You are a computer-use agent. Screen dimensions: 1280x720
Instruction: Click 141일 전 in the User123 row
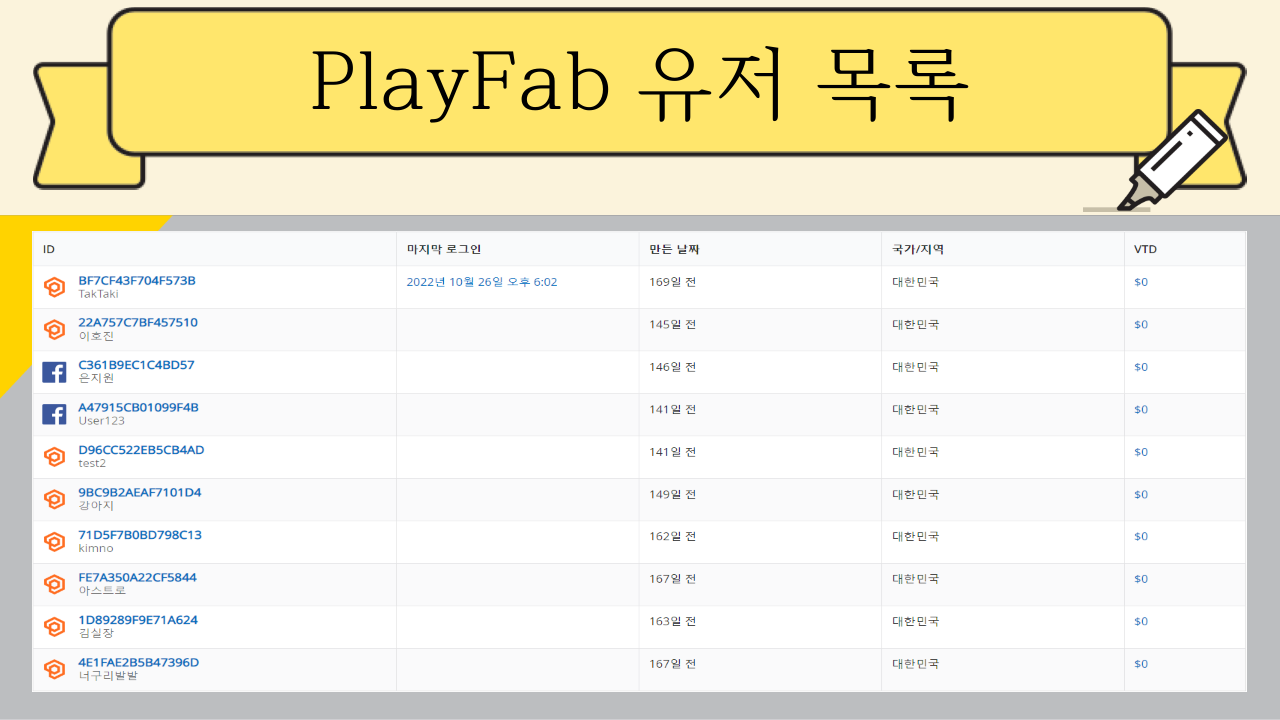pyautogui.click(x=673, y=409)
